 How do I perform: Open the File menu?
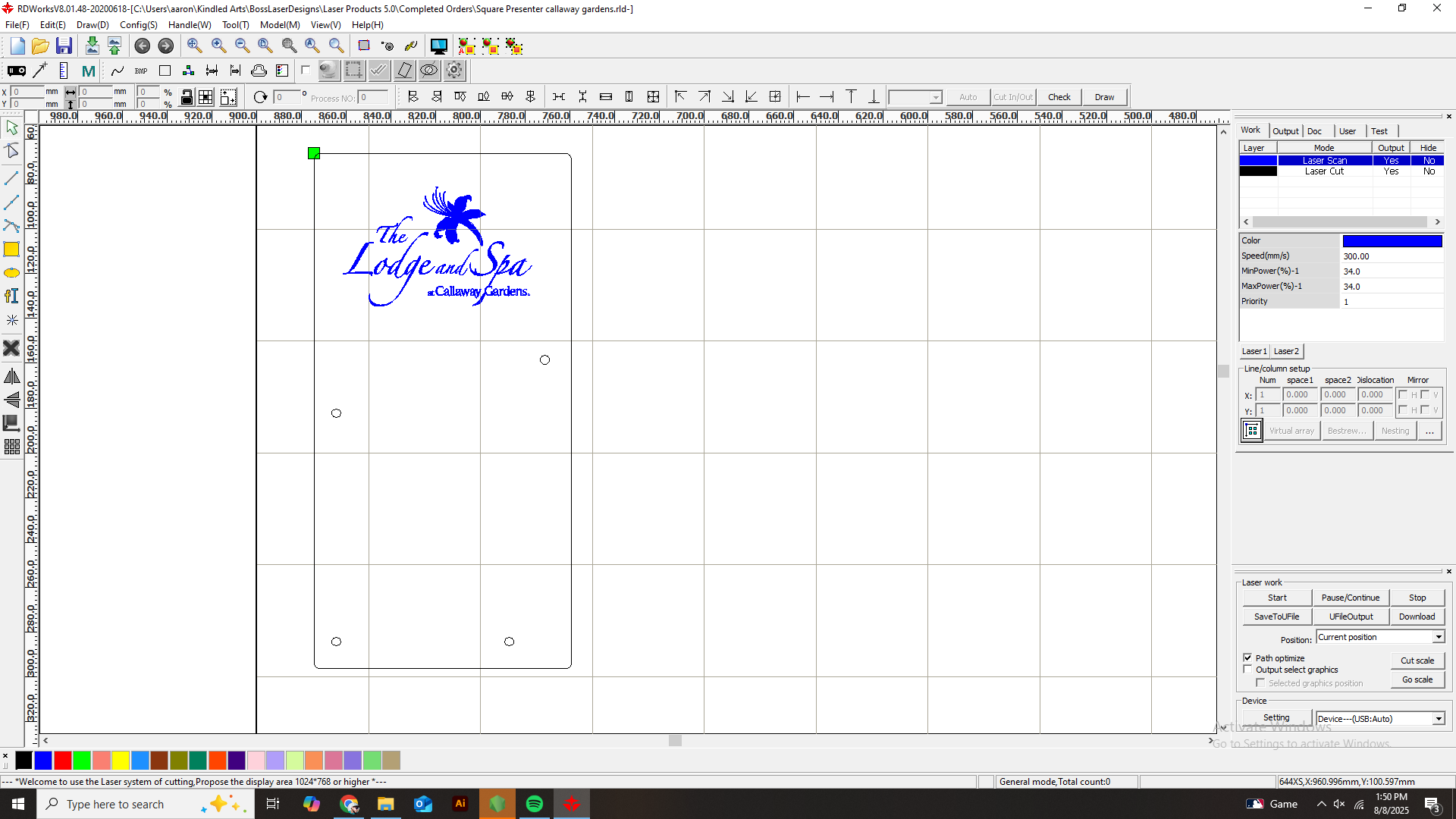(x=17, y=25)
